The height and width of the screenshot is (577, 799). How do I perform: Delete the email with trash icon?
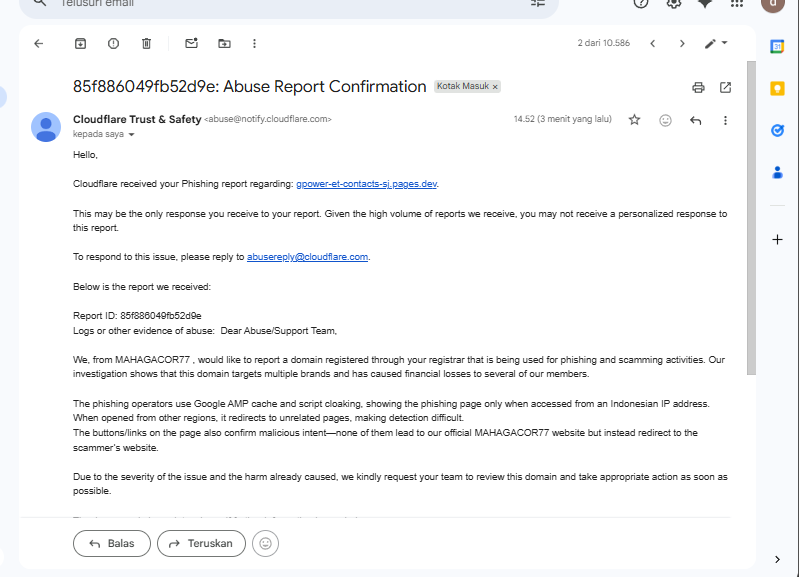(x=146, y=43)
